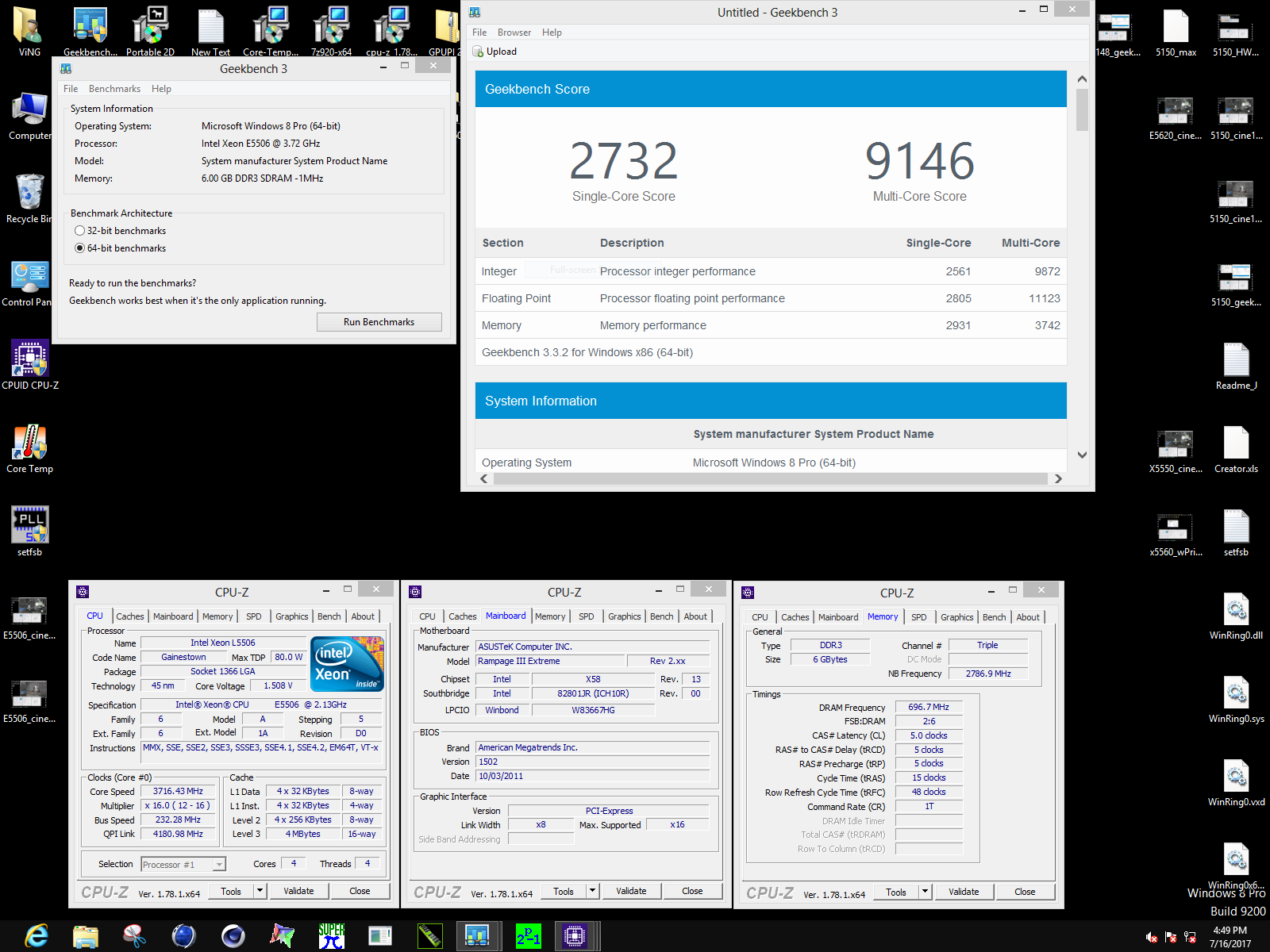
Task: Click the Multi-Core Score 9146
Action: [919, 161]
